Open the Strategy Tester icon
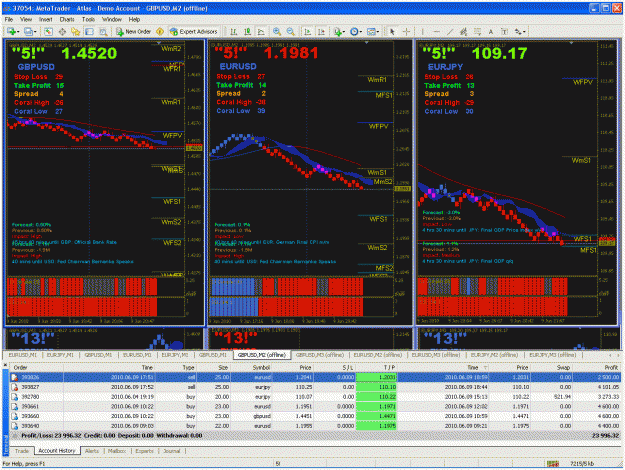This screenshot has width=625, height=470. coord(103,31)
